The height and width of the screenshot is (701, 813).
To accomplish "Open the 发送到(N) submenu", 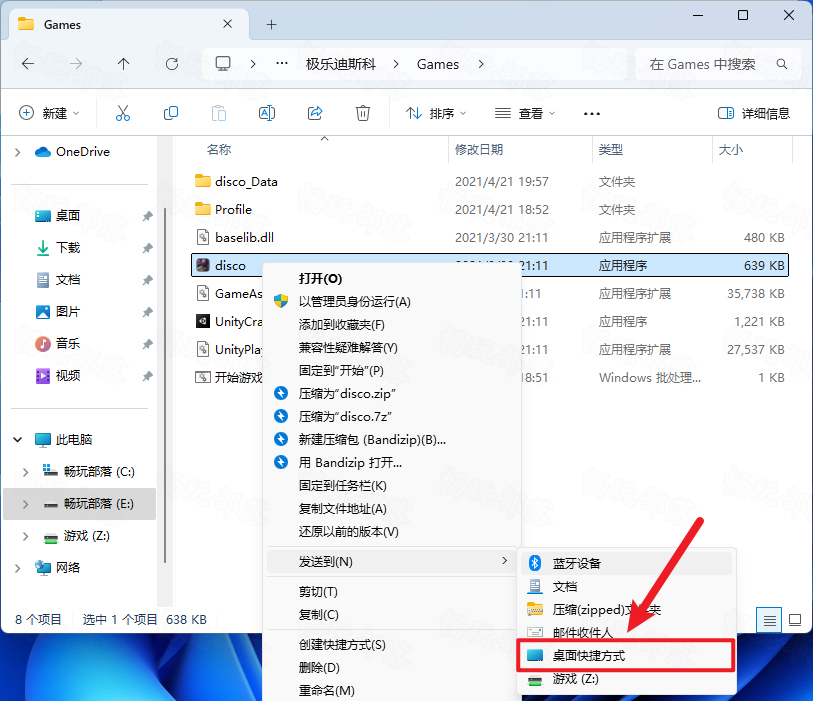I will pos(393,562).
